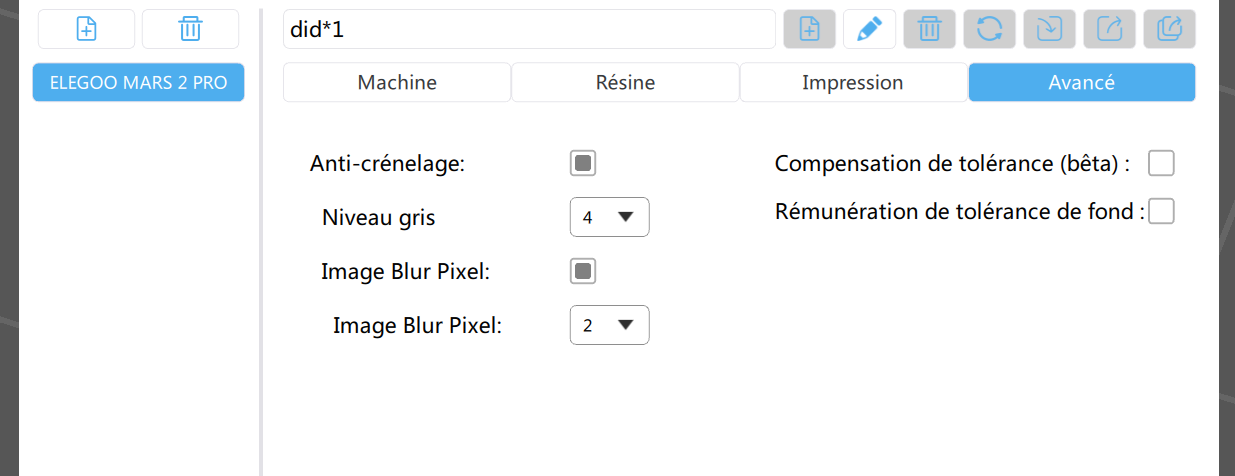
Task: Enable Rémunération de tolérance de fond
Action: coord(1161,211)
